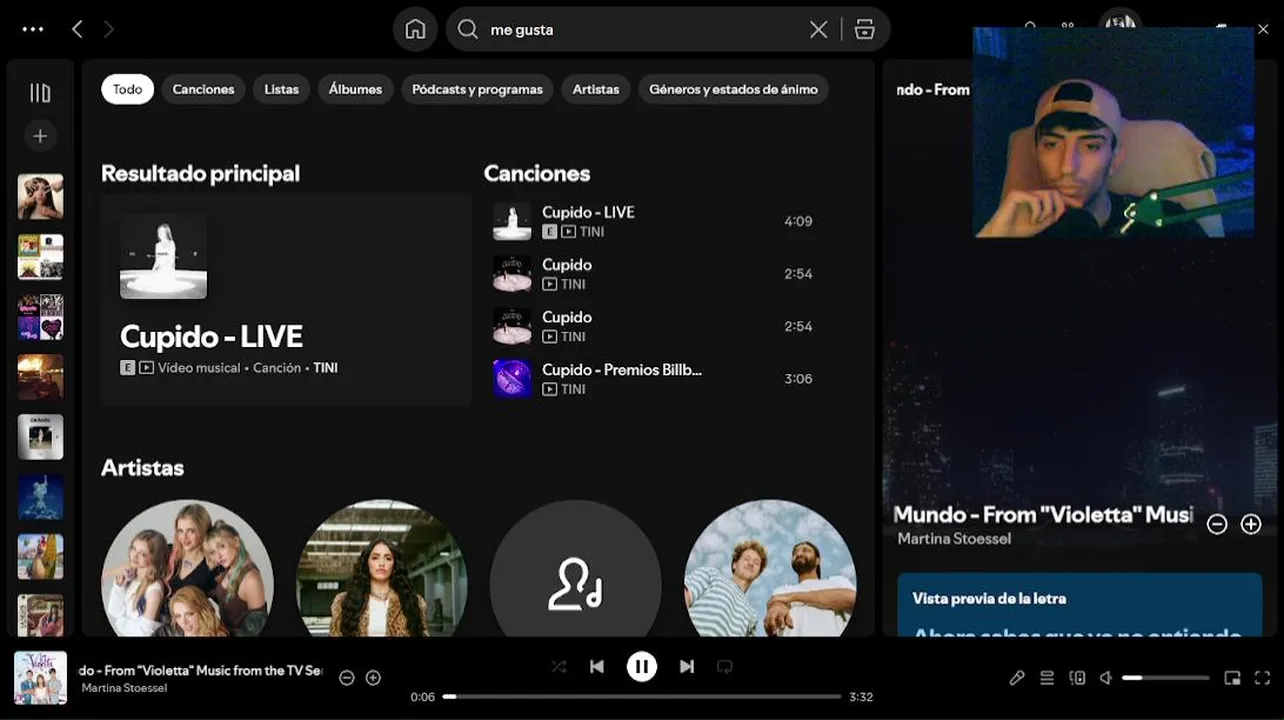Mute using the volume speaker icon

(1106, 678)
